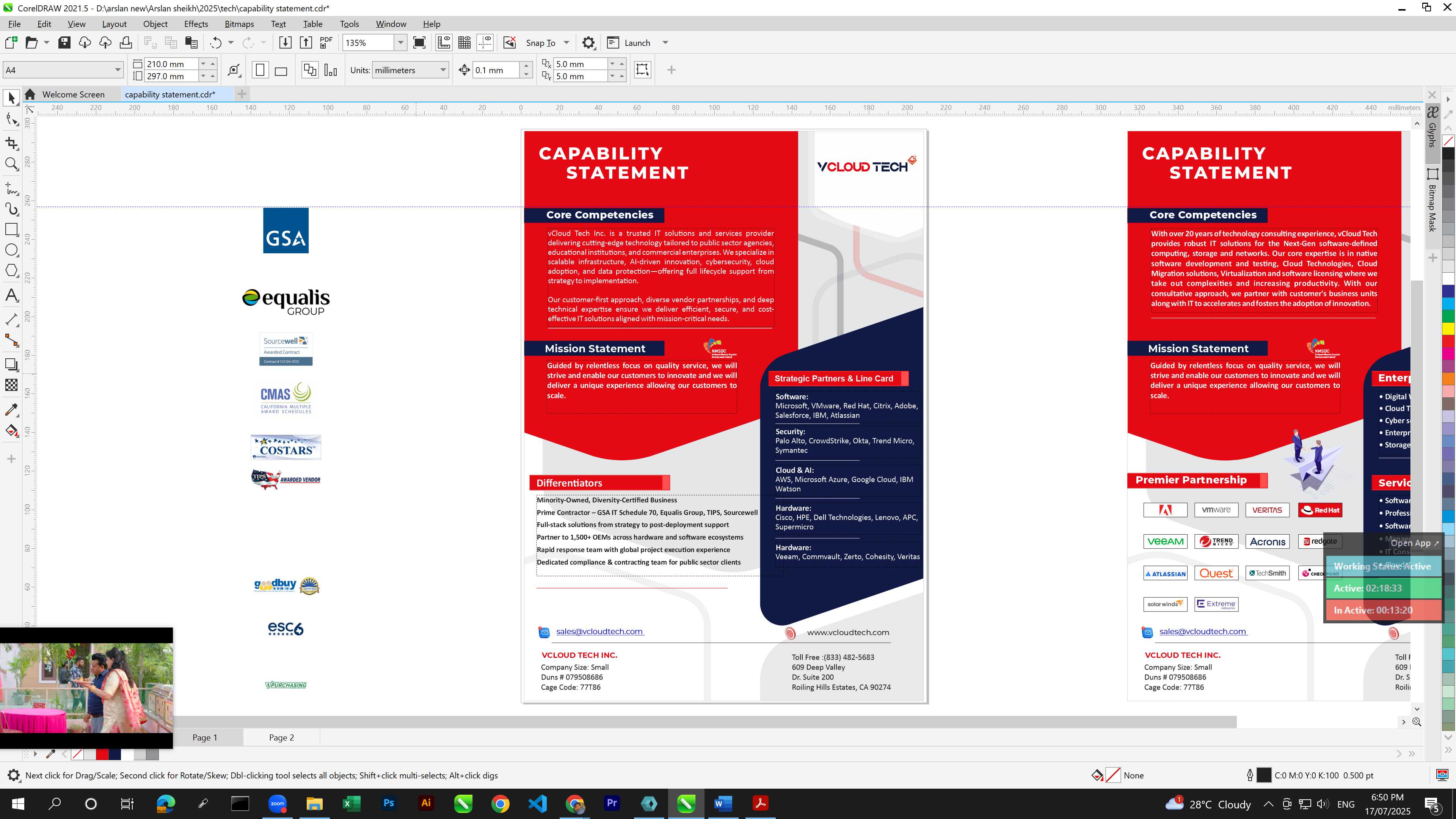Click the Launch button
This screenshot has height=819, width=1456.
629,42
